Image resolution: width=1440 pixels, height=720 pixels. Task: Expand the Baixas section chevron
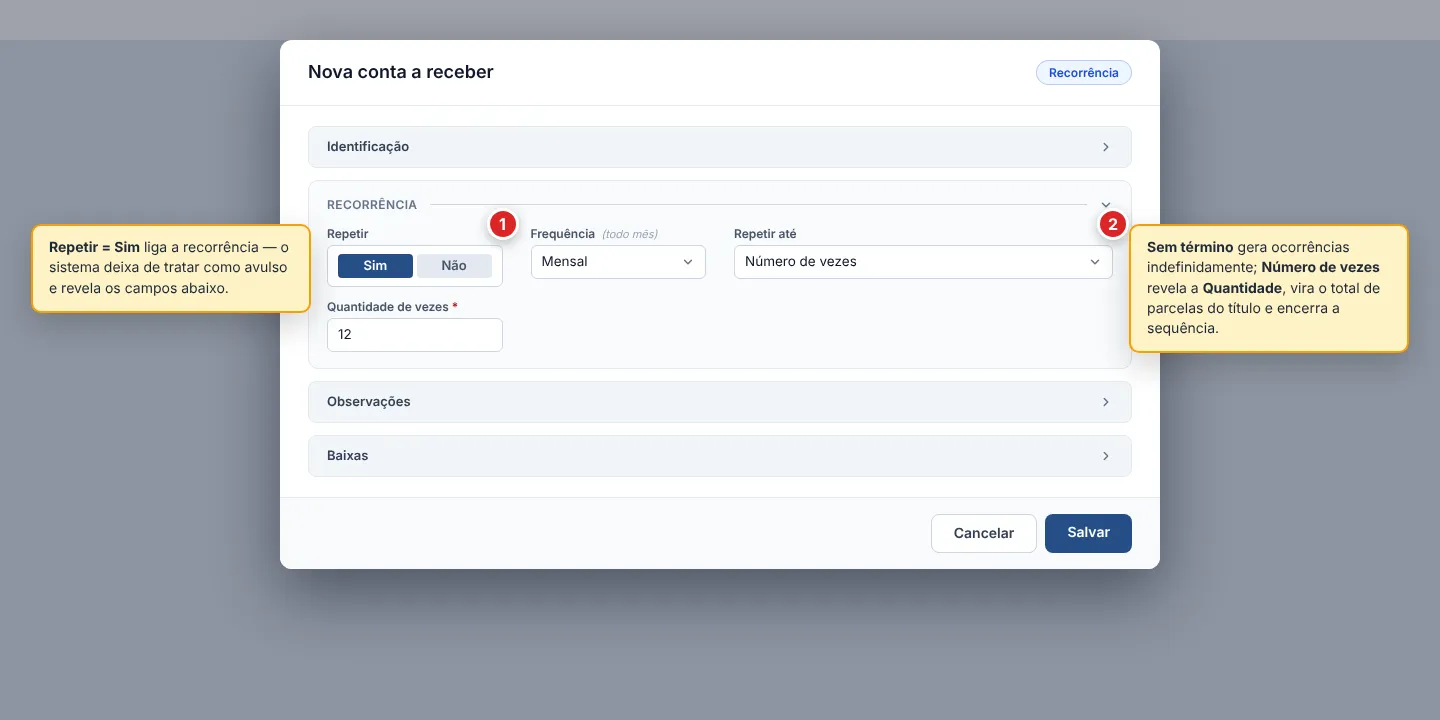tap(1105, 456)
